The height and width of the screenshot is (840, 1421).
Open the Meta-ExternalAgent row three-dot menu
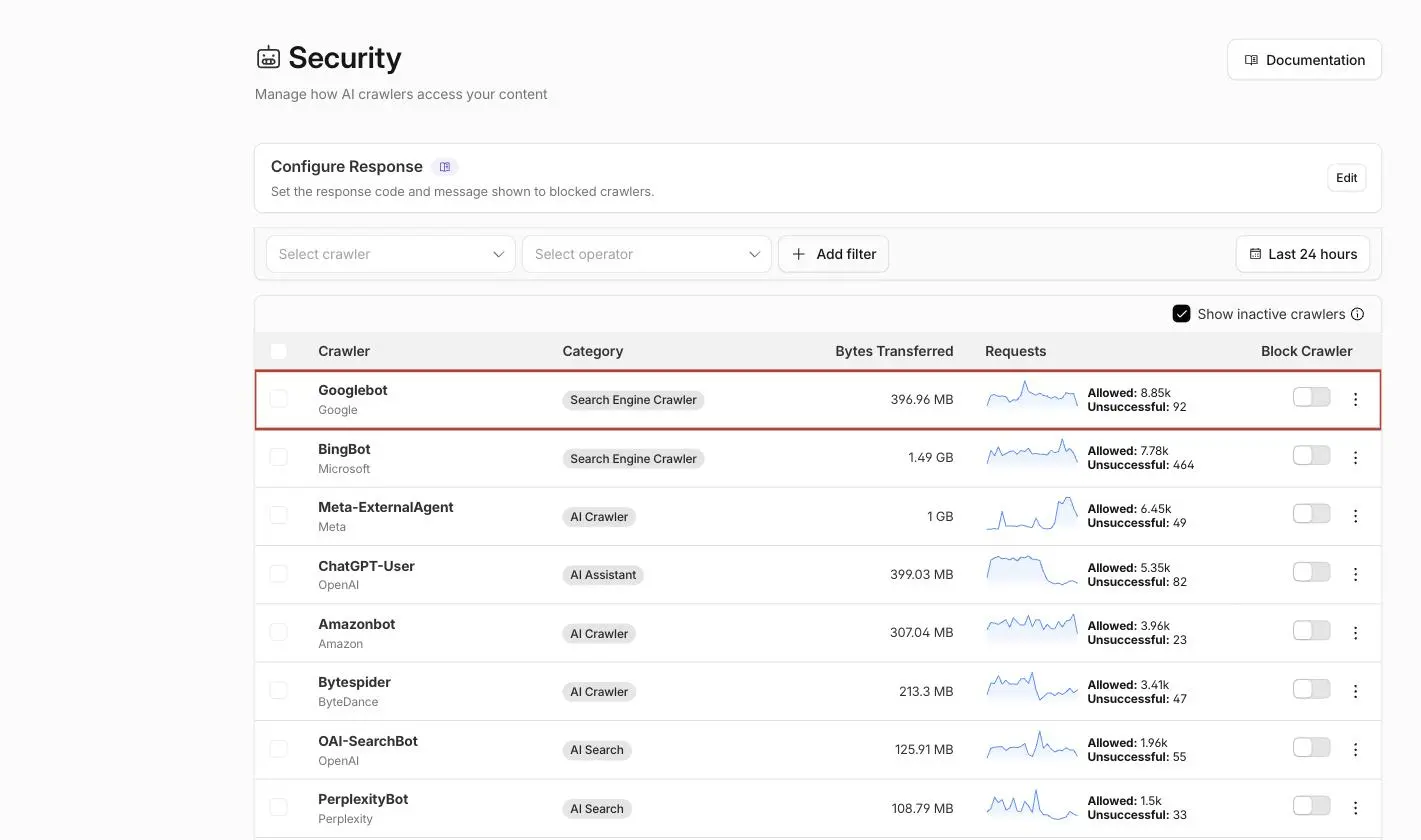1355,516
